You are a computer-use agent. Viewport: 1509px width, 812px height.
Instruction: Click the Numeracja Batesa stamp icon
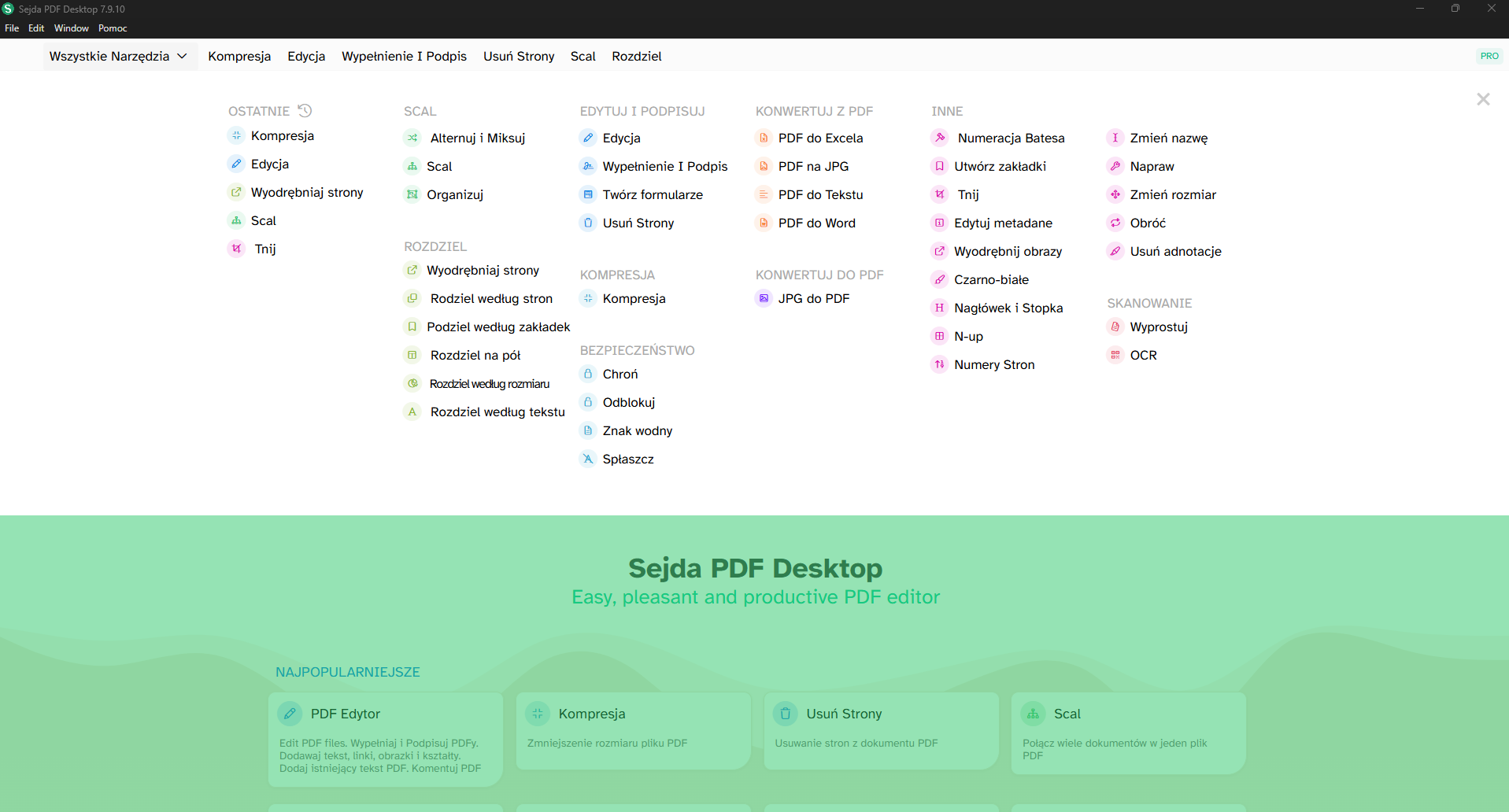point(940,138)
